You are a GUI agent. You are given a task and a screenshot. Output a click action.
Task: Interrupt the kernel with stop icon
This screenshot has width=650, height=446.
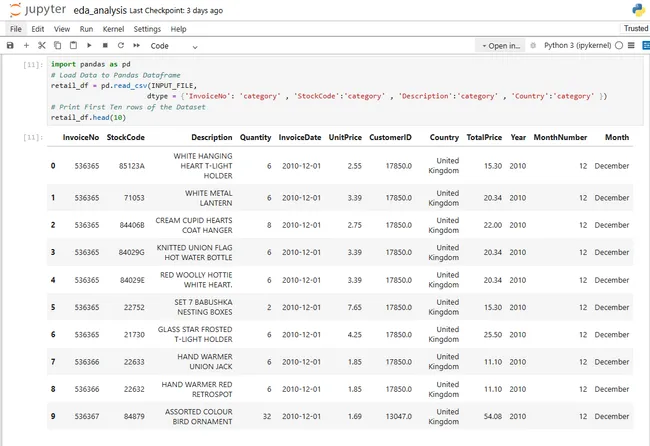pos(105,45)
